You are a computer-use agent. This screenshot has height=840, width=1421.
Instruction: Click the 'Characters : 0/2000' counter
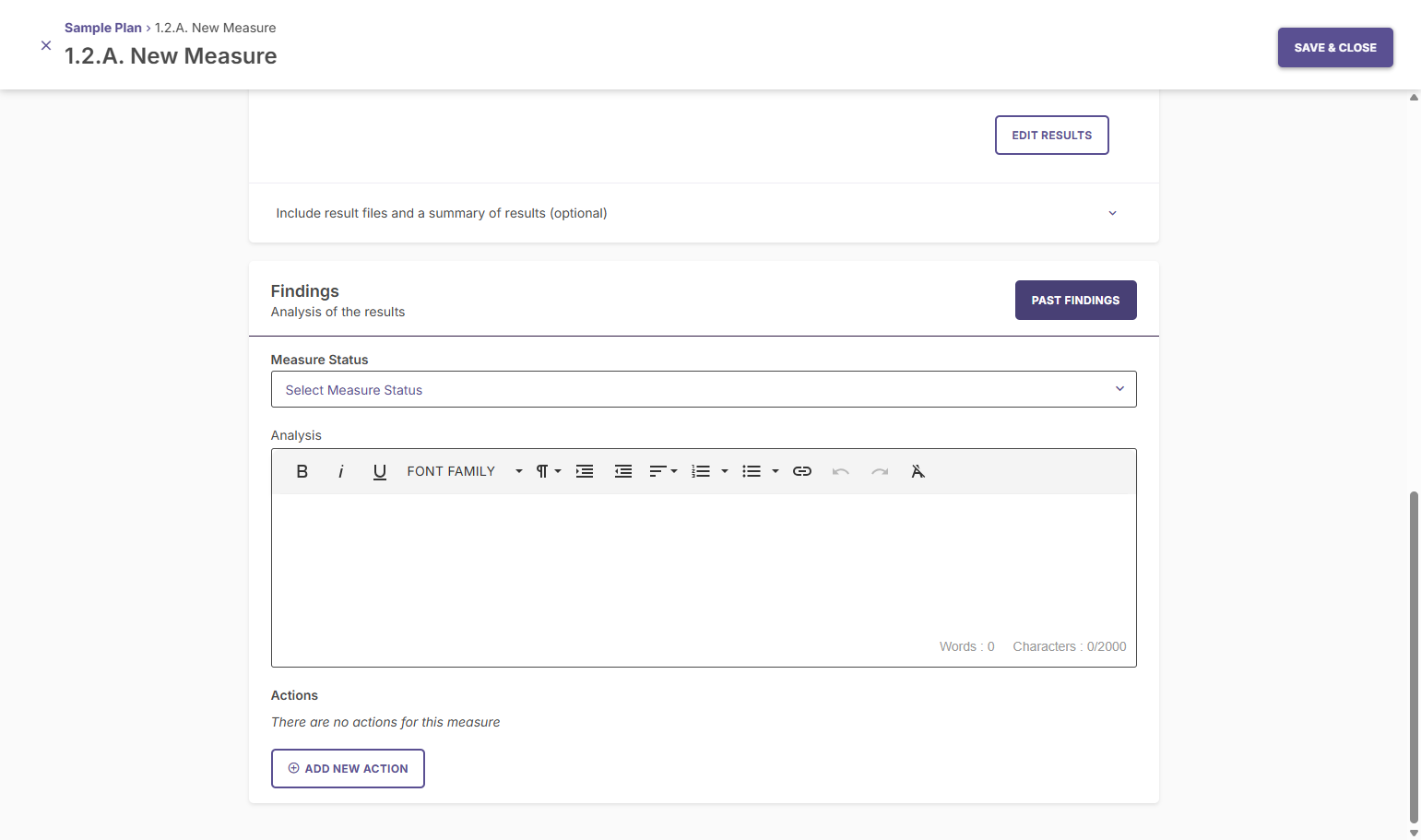click(x=1070, y=646)
